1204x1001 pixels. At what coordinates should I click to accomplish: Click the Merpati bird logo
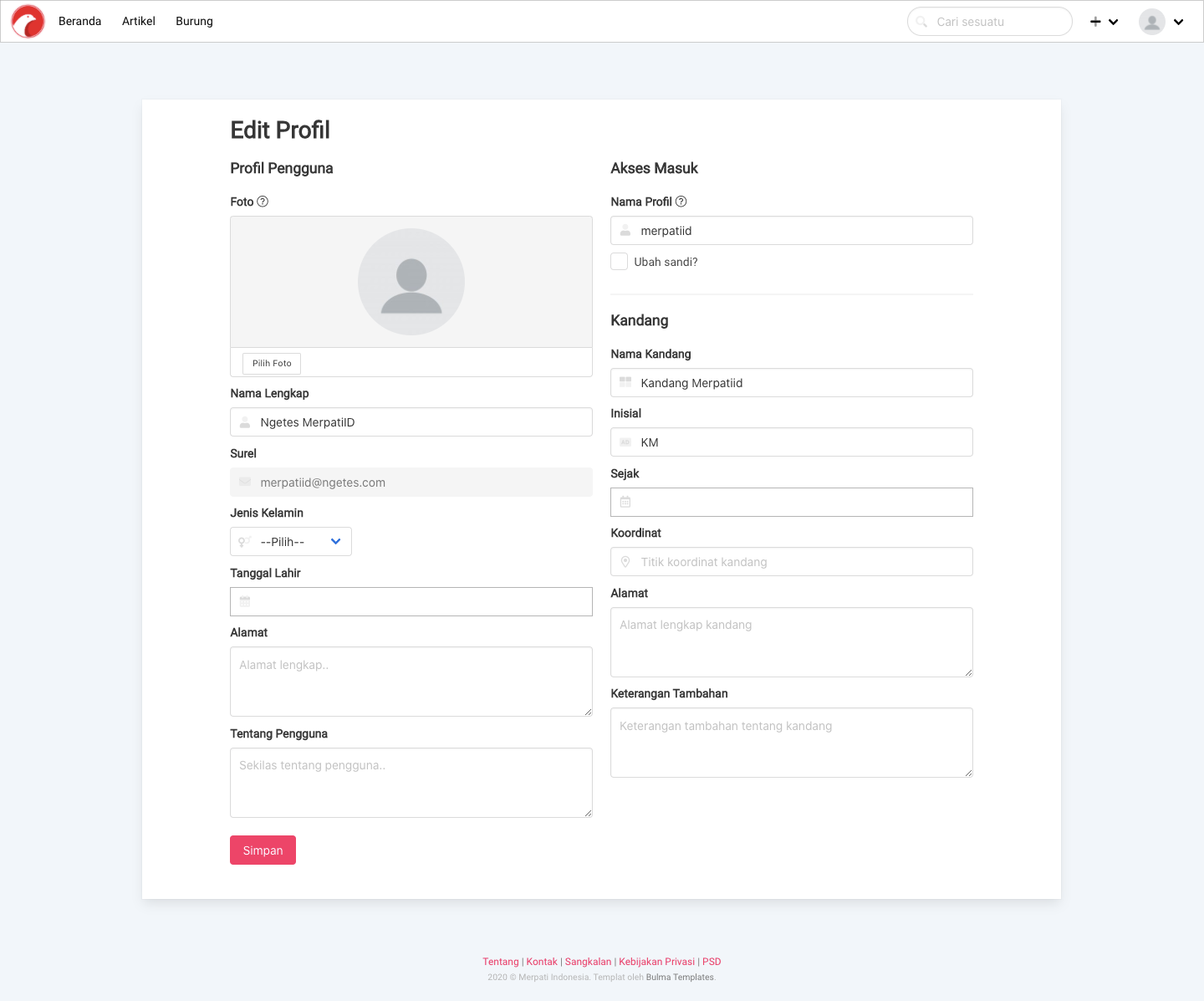pyautogui.click(x=28, y=22)
